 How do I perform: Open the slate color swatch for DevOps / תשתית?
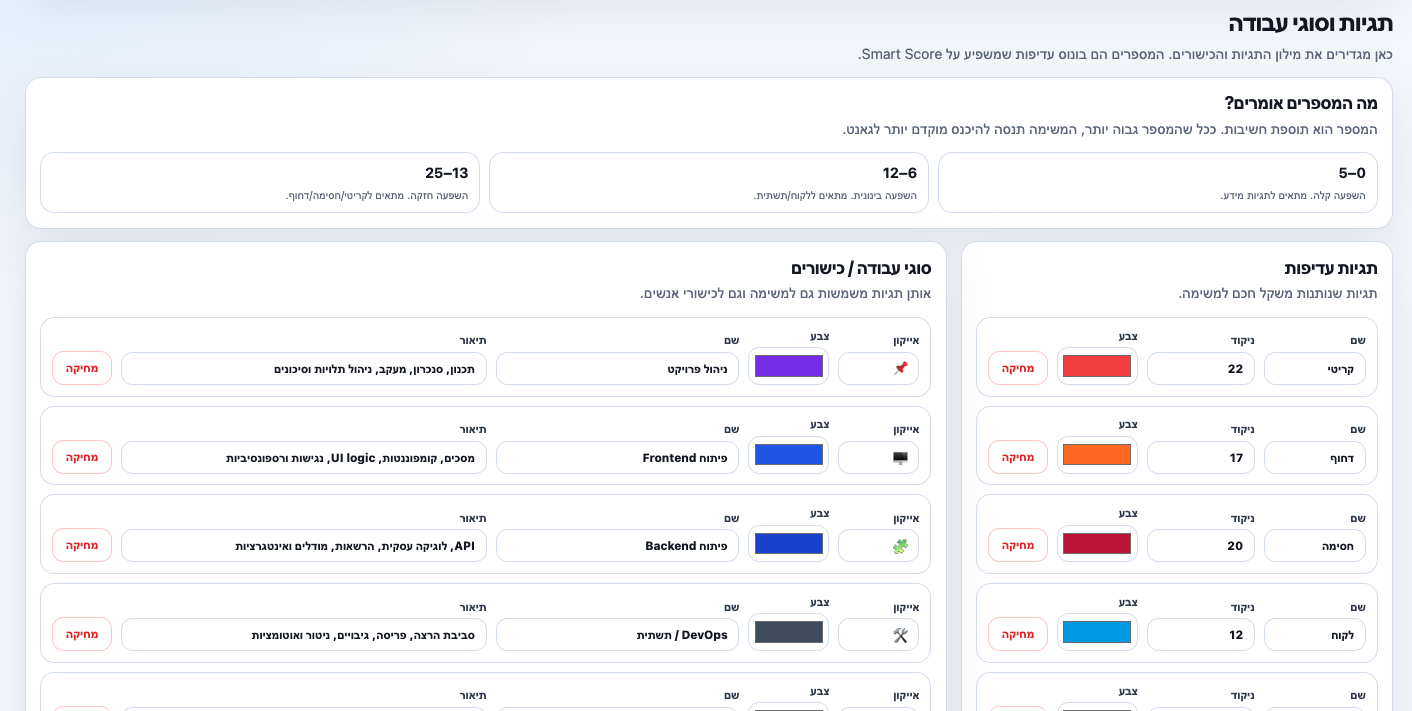[789, 632]
